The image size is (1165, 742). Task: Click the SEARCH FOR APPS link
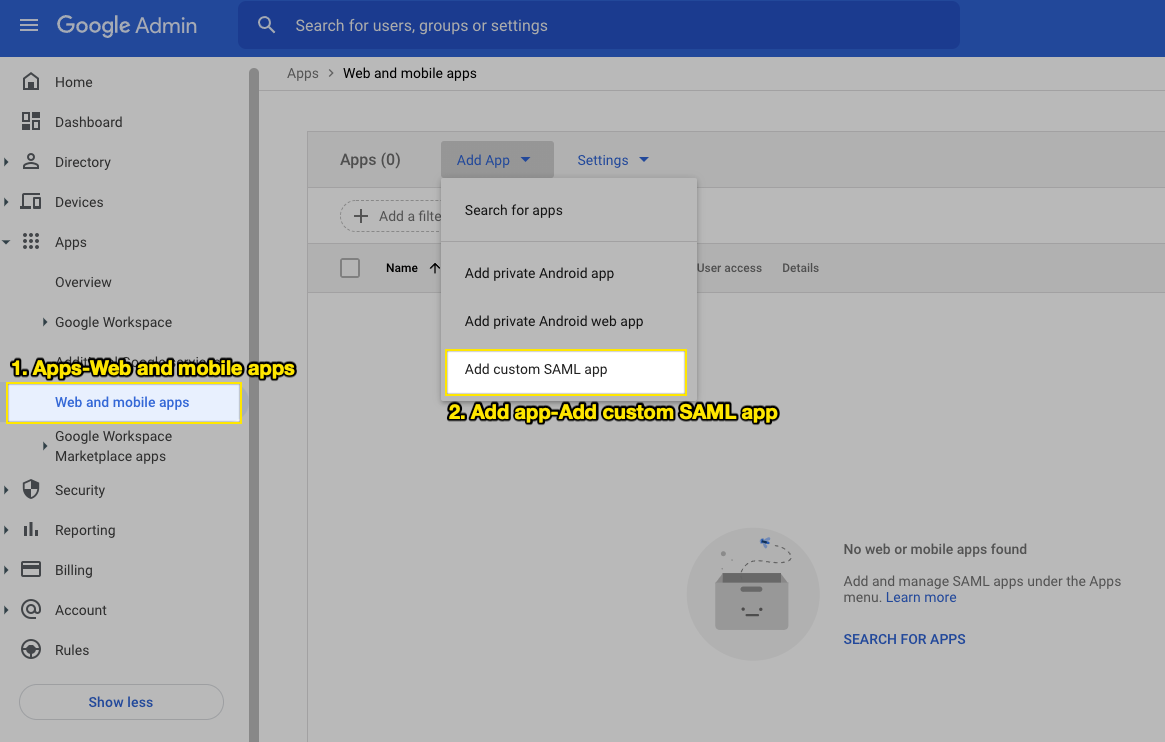[904, 640]
